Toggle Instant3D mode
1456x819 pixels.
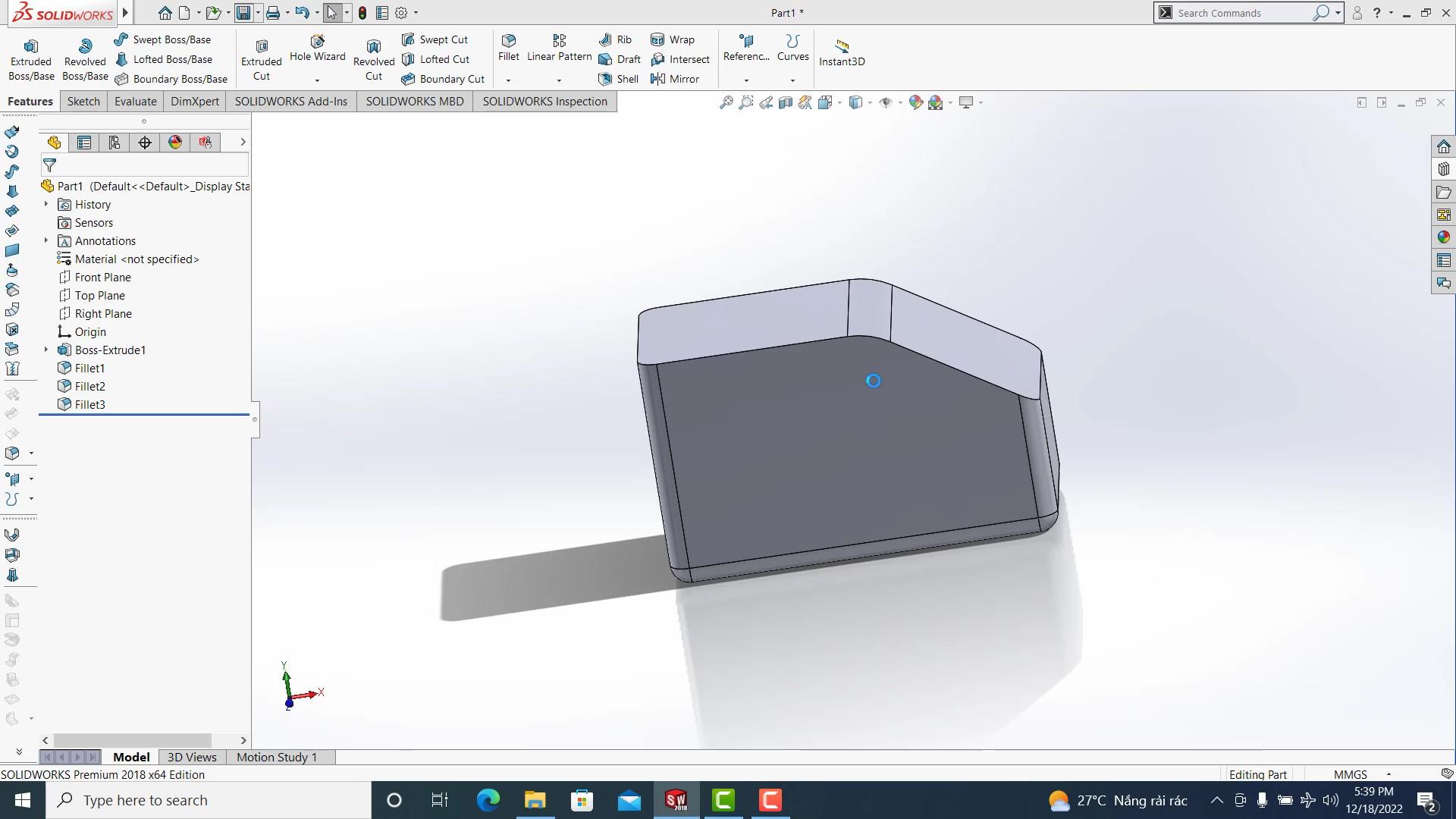[842, 52]
